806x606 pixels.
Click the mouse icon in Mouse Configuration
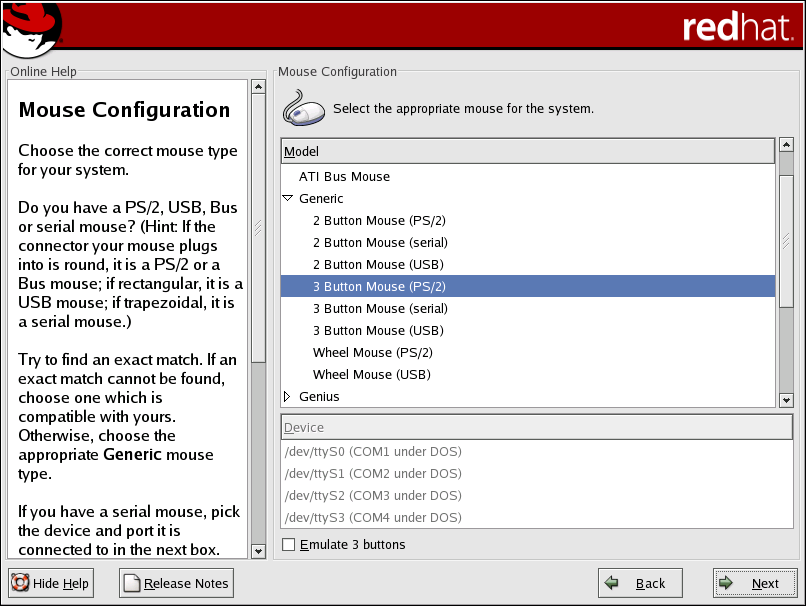304,108
